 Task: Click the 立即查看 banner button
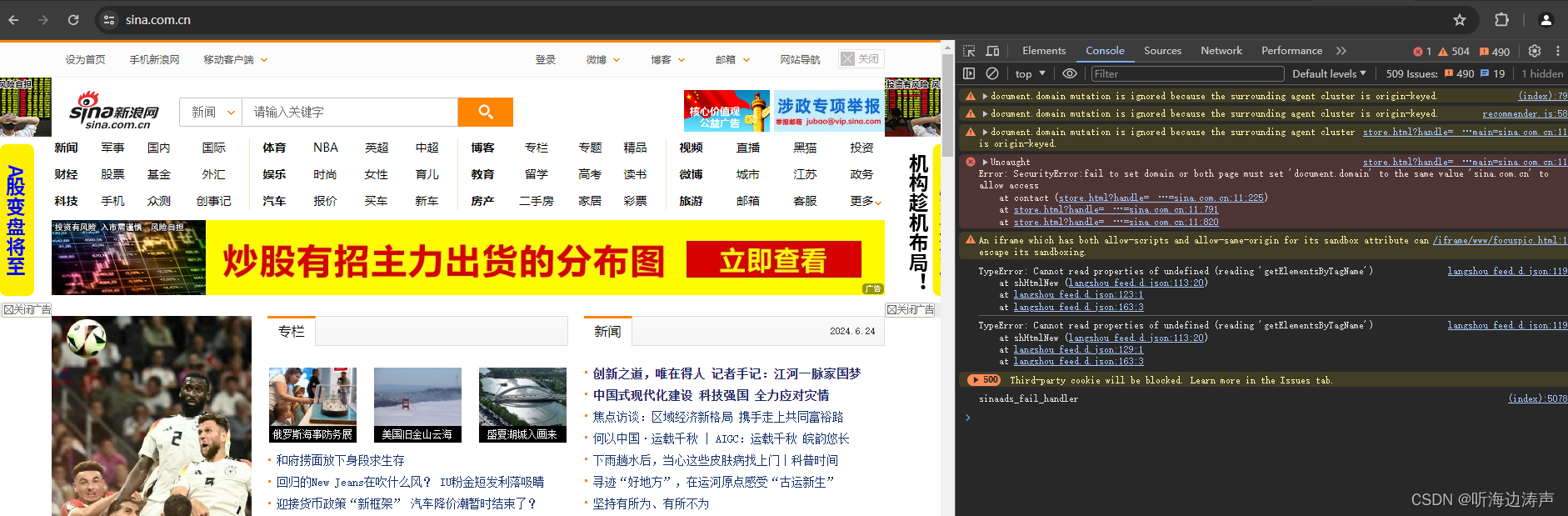coord(774,259)
